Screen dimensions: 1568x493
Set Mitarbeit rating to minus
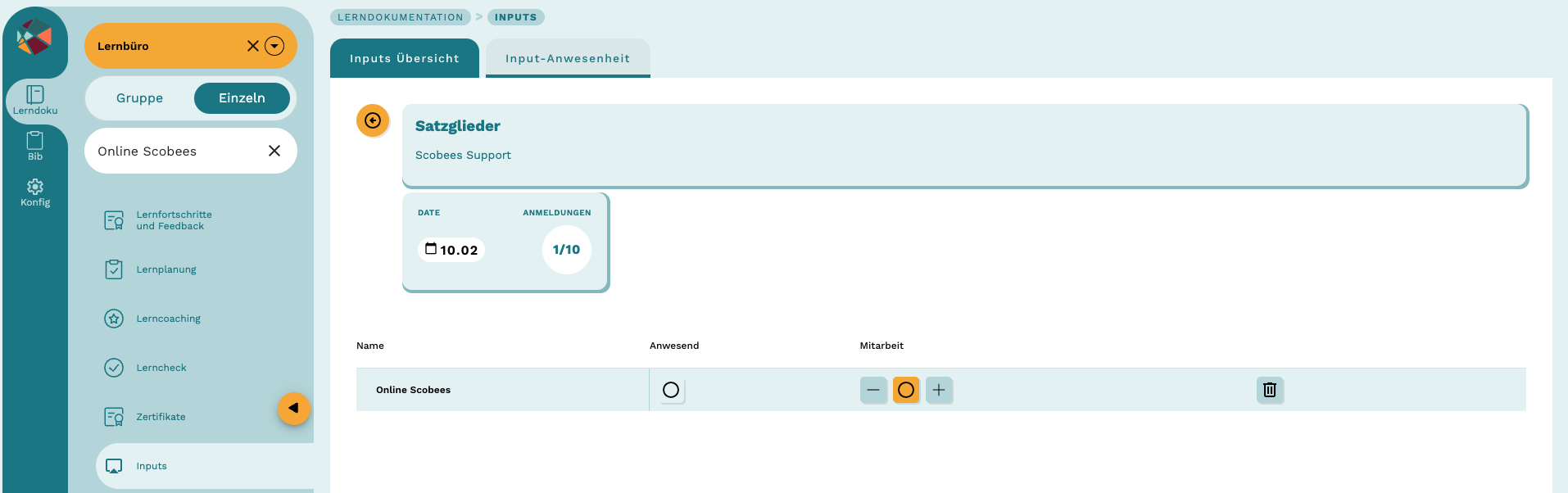873,390
